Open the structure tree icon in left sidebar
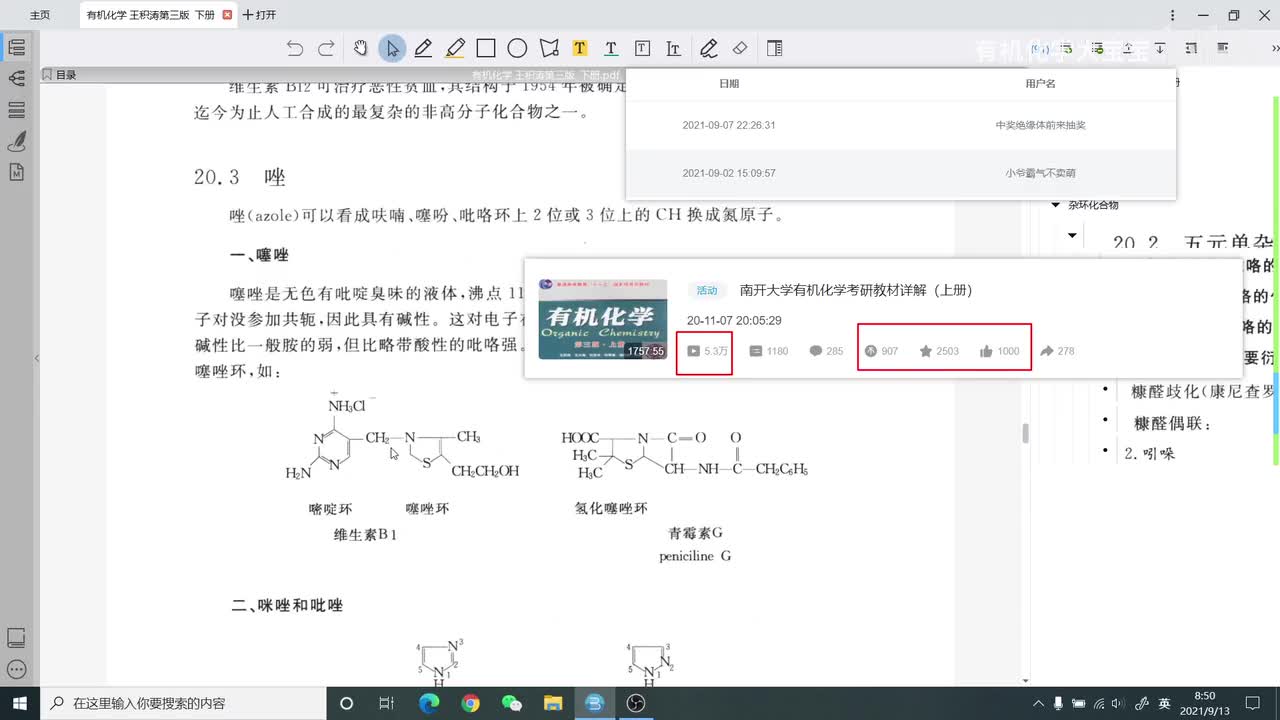The width and height of the screenshot is (1280, 720). (x=16, y=78)
